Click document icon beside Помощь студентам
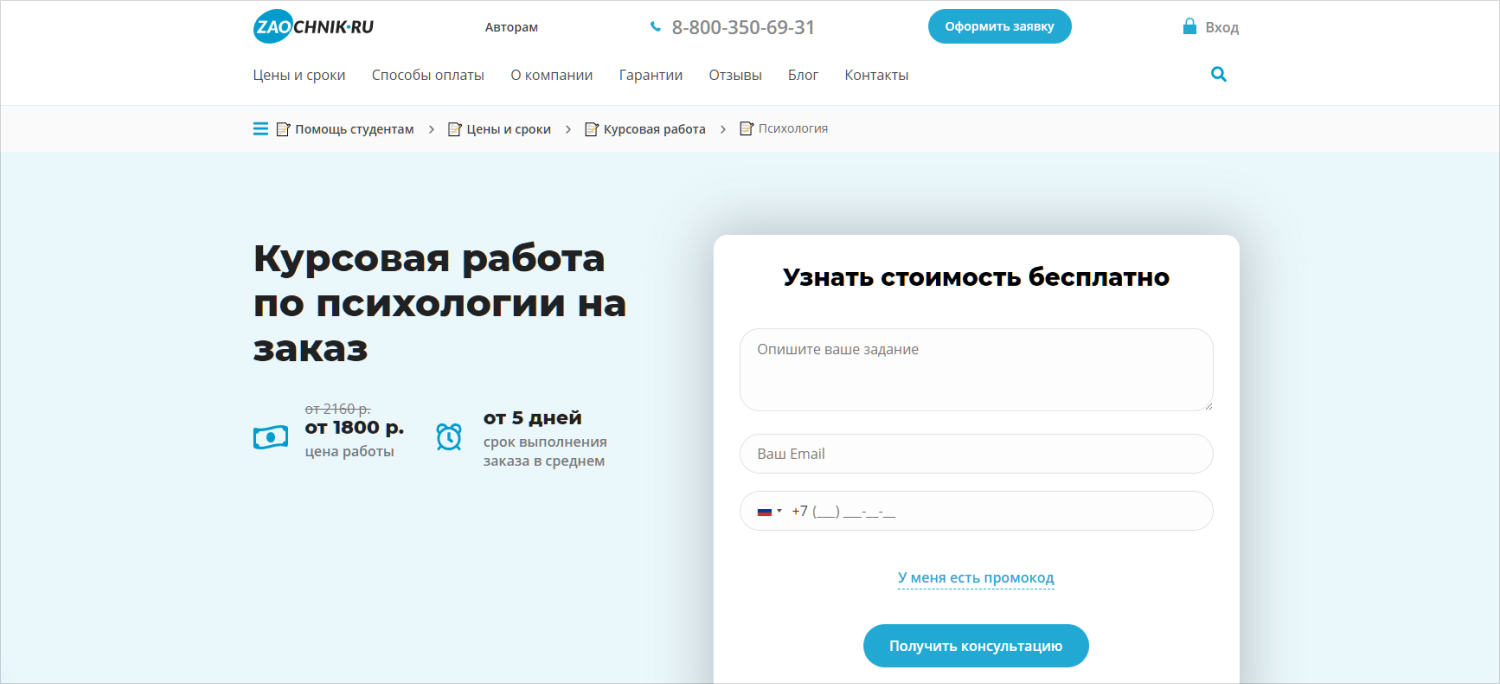Image resolution: width=1500 pixels, height=684 pixels. click(x=283, y=129)
